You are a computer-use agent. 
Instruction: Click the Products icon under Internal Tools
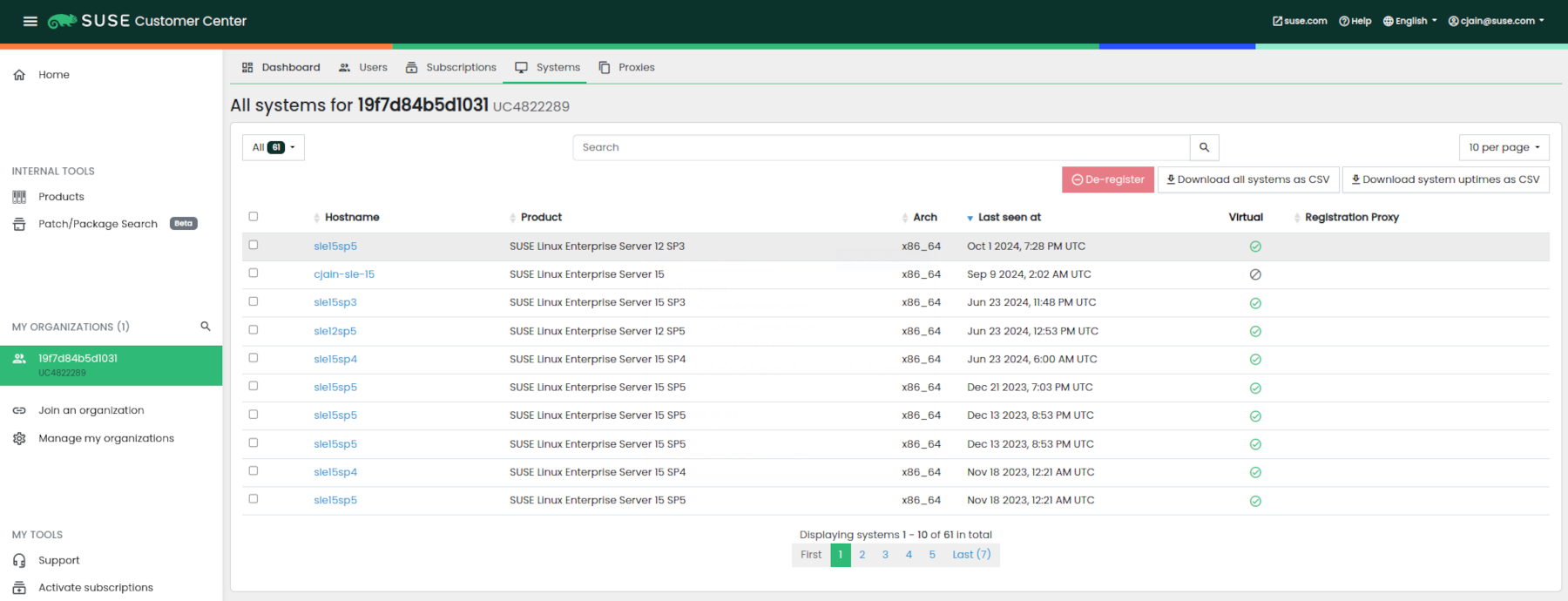[19, 197]
